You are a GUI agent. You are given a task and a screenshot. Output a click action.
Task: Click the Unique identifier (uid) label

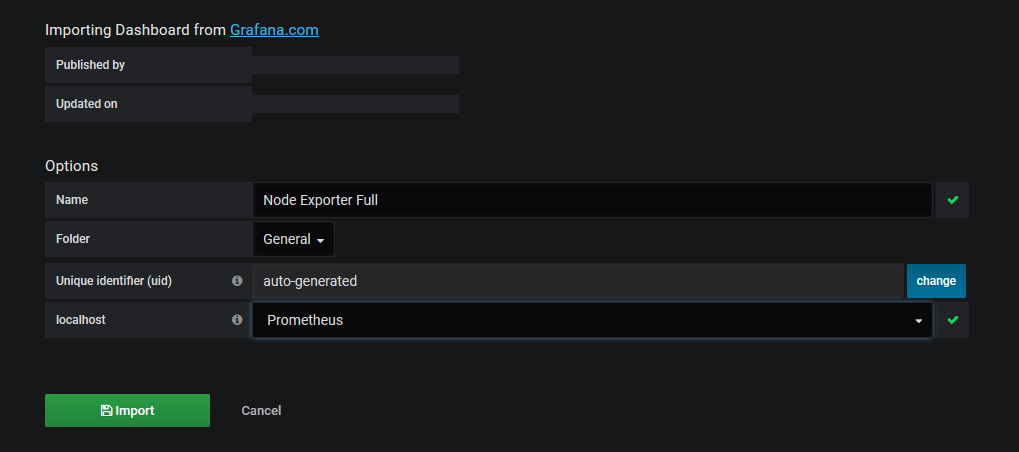point(114,281)
